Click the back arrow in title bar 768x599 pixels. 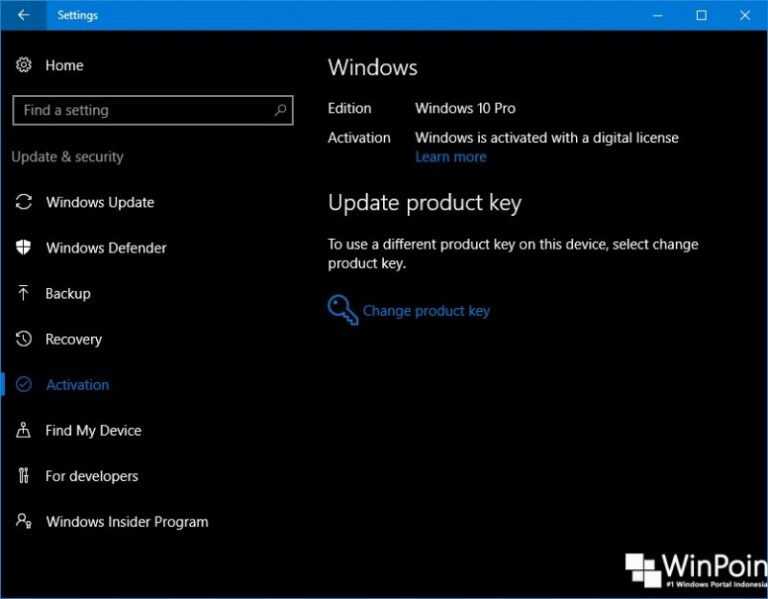pyautogui.click(x=23, y=15)
